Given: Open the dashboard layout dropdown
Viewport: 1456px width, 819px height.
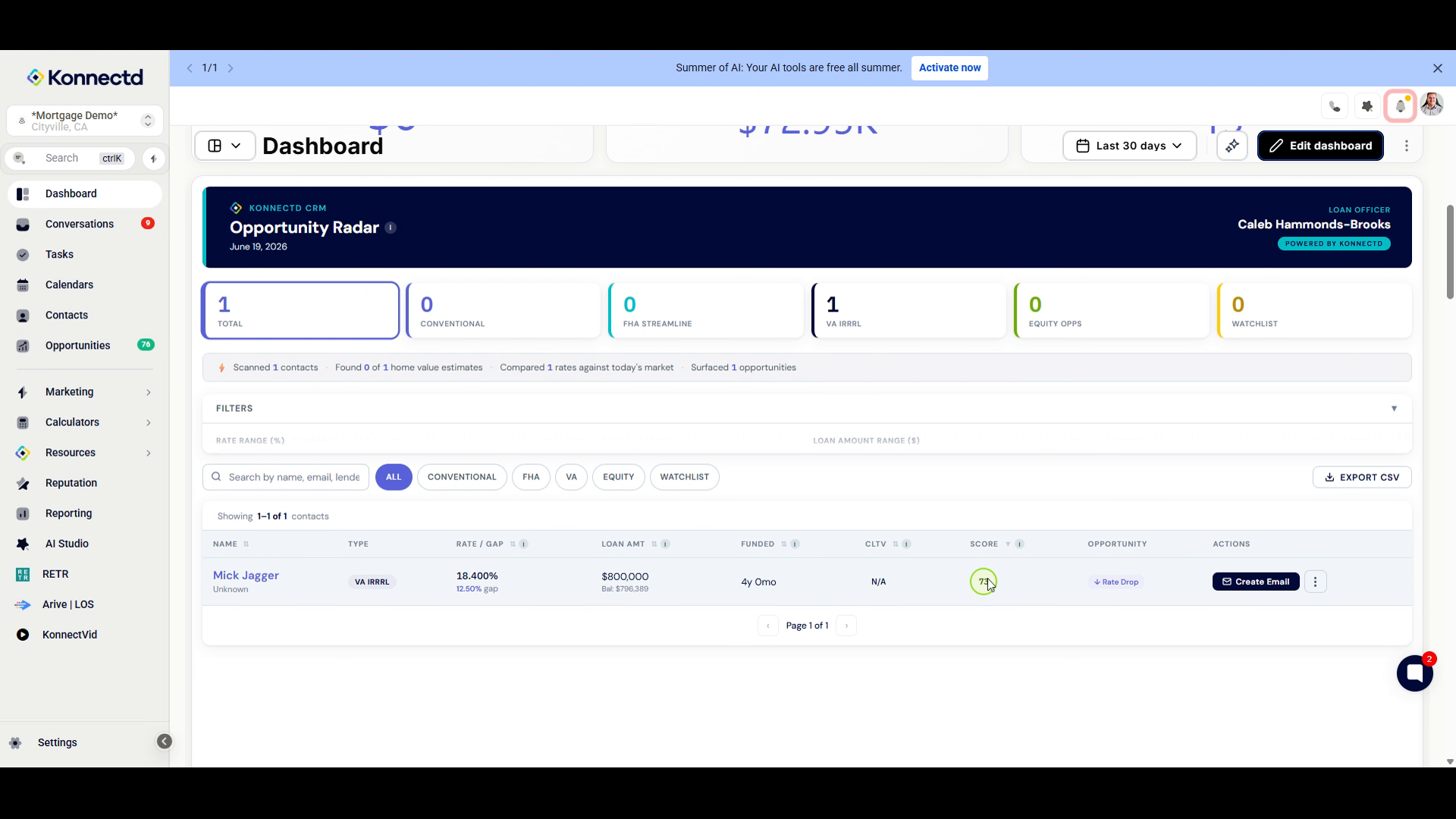Looking at the screenshot, I should [x=224, y=146].
